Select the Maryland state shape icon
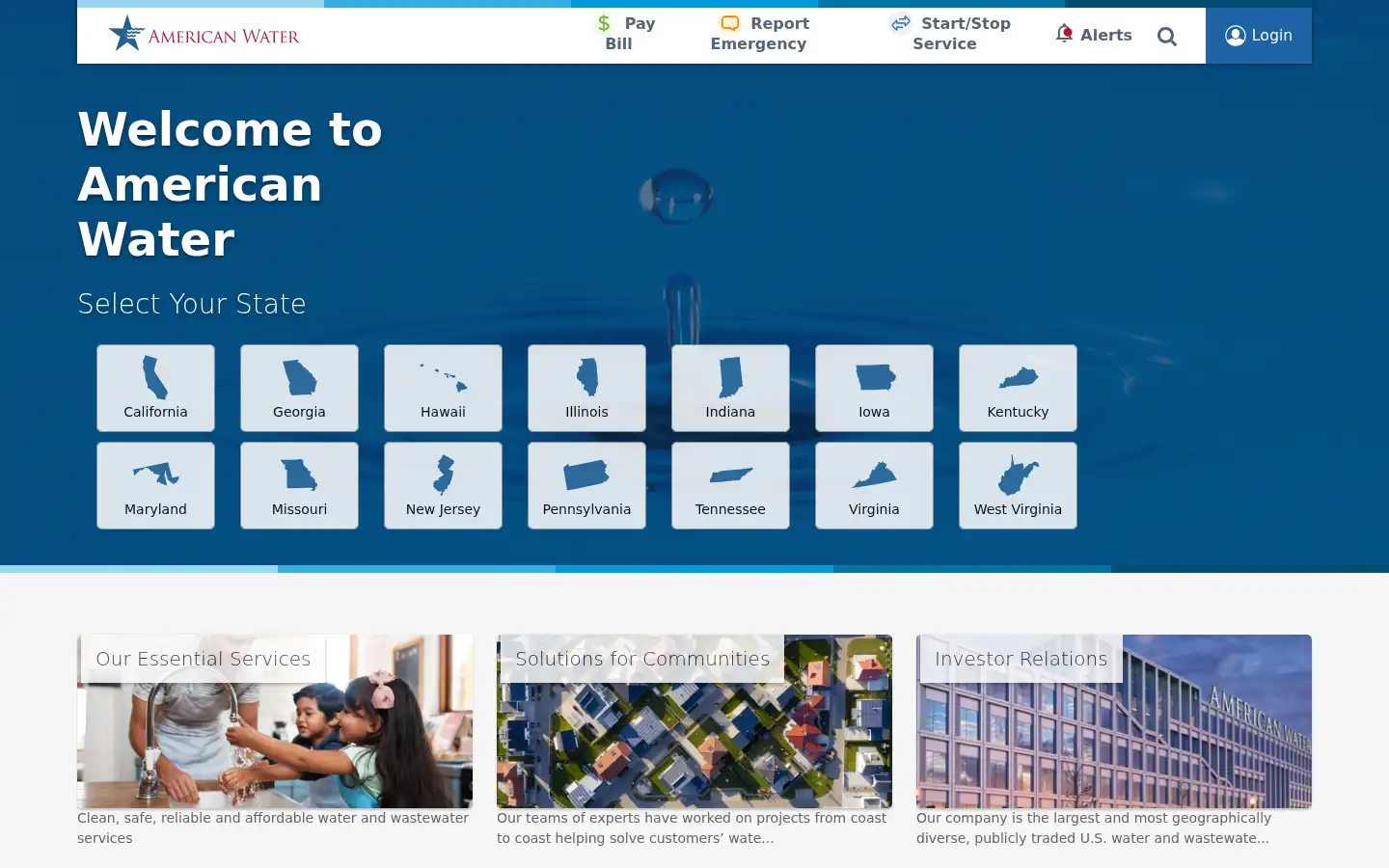Viewport: 1389px width, 868px height. point(156,474)
